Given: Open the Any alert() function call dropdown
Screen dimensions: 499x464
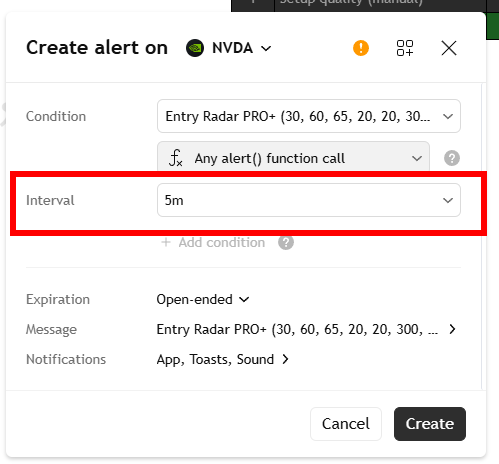Looking at the screenshot, I should 293,158.
